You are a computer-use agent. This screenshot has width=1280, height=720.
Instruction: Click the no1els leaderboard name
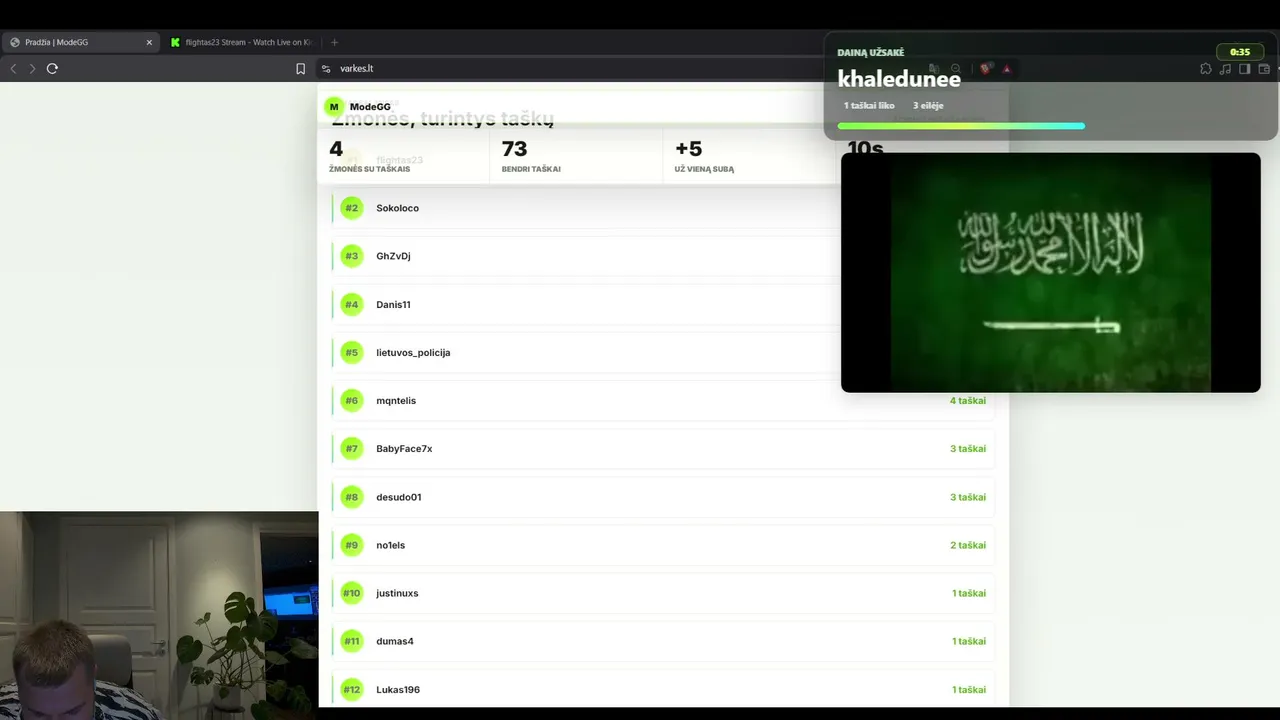coord(390,545)
